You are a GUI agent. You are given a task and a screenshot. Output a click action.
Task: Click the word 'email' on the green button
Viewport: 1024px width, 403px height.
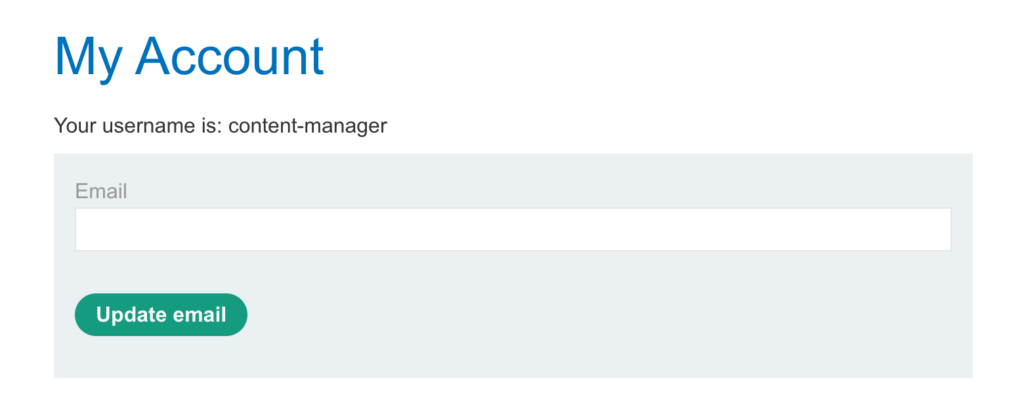[x=199, y=315]
